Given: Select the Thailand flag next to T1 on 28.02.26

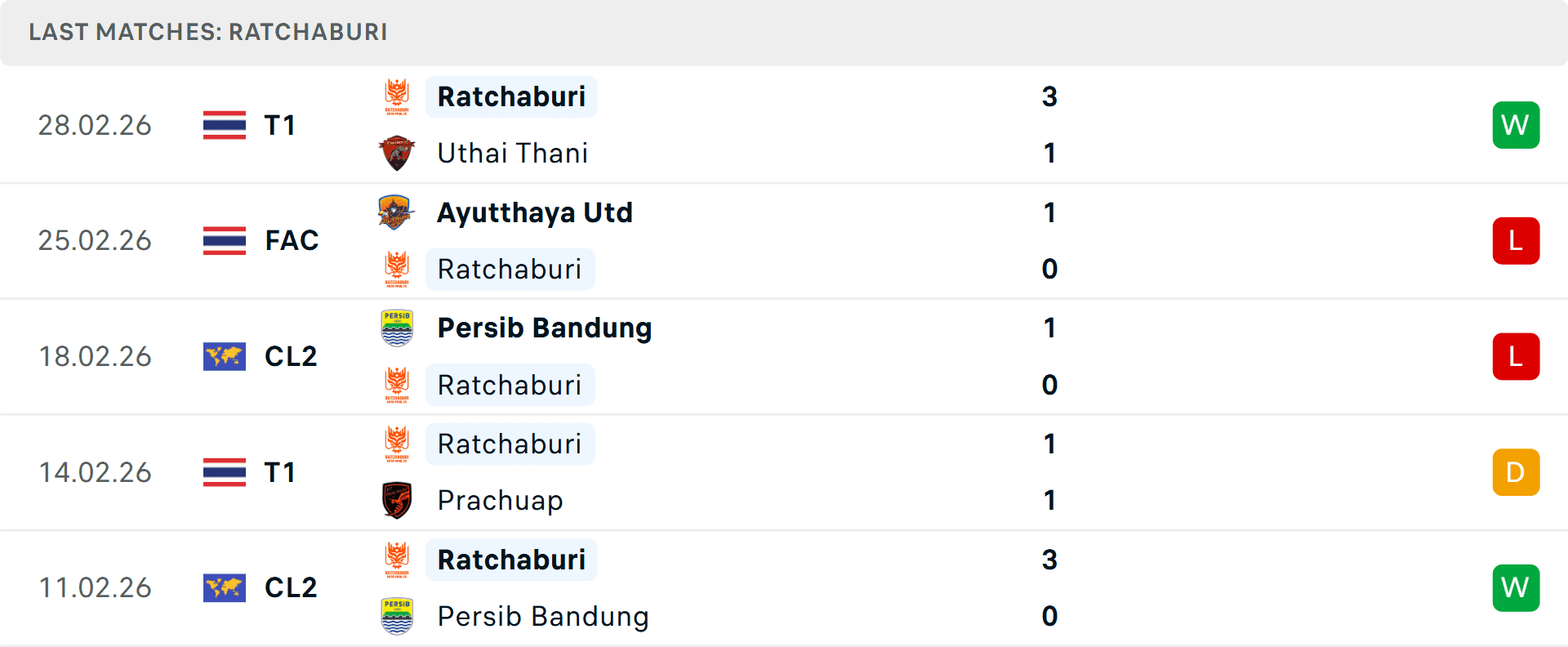Looking at the screenshot, I should point(225,125).
